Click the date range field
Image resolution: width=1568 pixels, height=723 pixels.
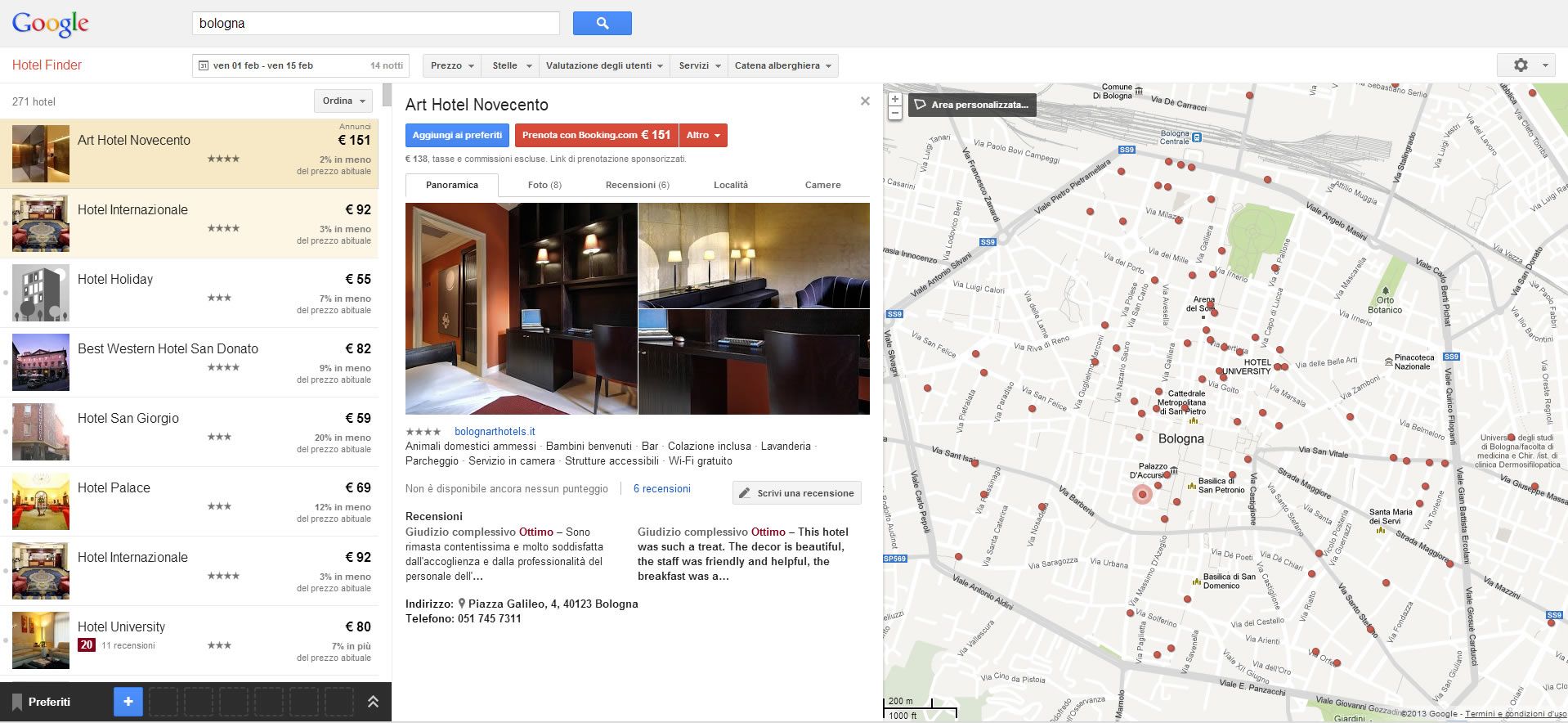tap(300, 65)
